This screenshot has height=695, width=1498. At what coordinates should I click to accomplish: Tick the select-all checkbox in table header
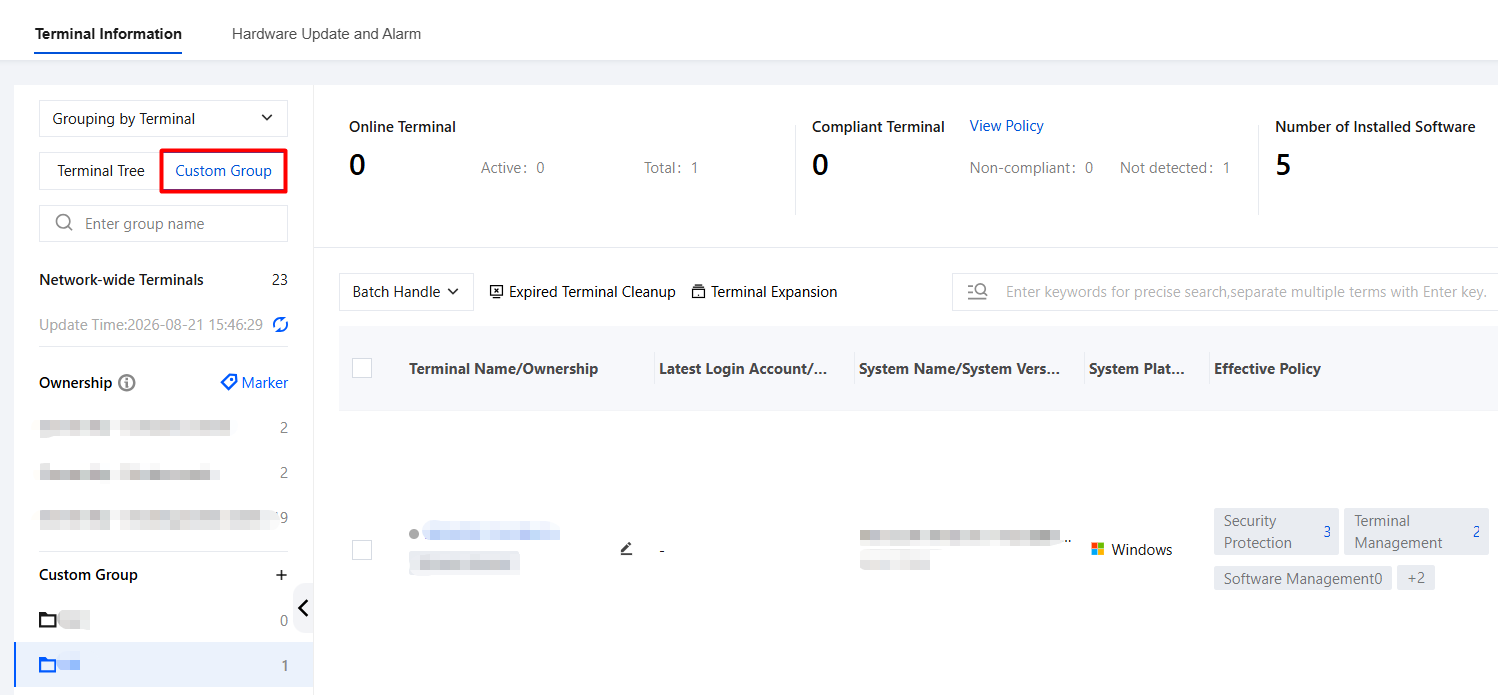tap(362, 368)
